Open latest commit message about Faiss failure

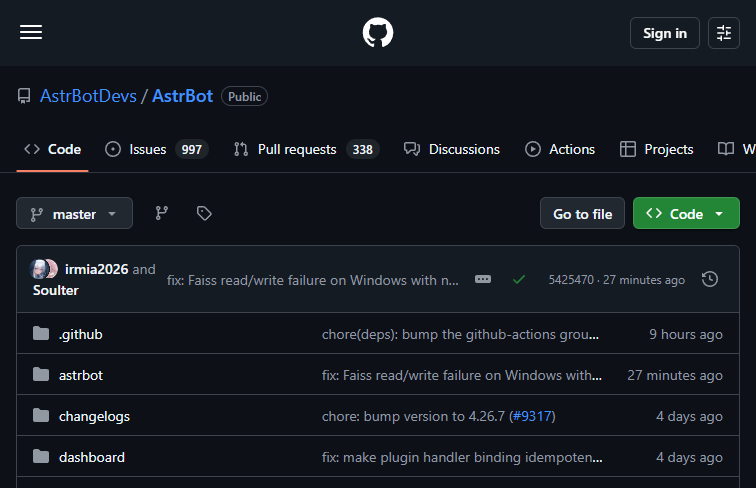click(312, 280)
